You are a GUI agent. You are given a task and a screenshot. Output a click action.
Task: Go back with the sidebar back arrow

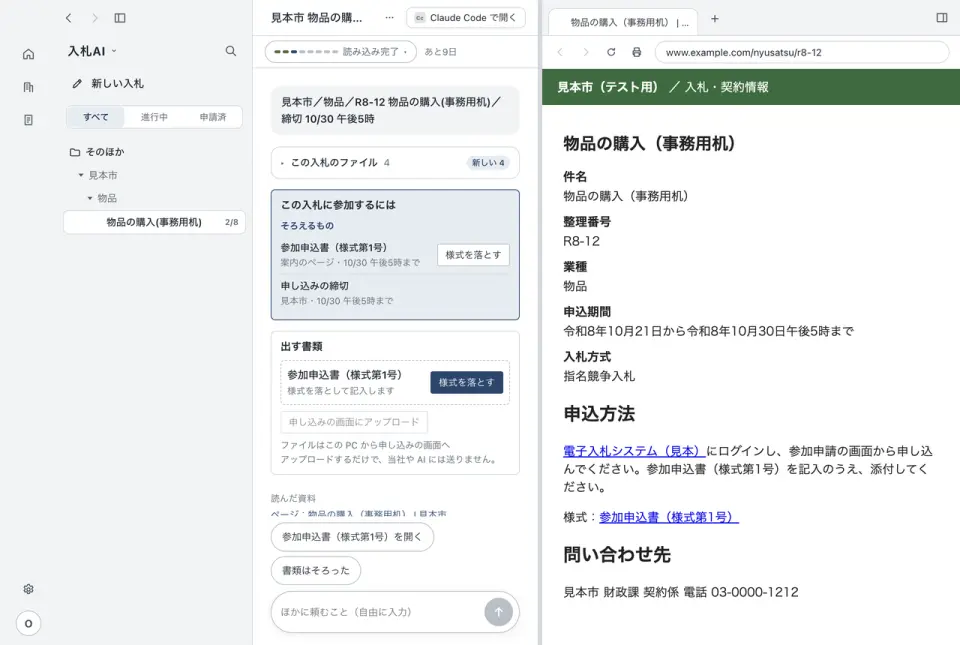[69, 18]
